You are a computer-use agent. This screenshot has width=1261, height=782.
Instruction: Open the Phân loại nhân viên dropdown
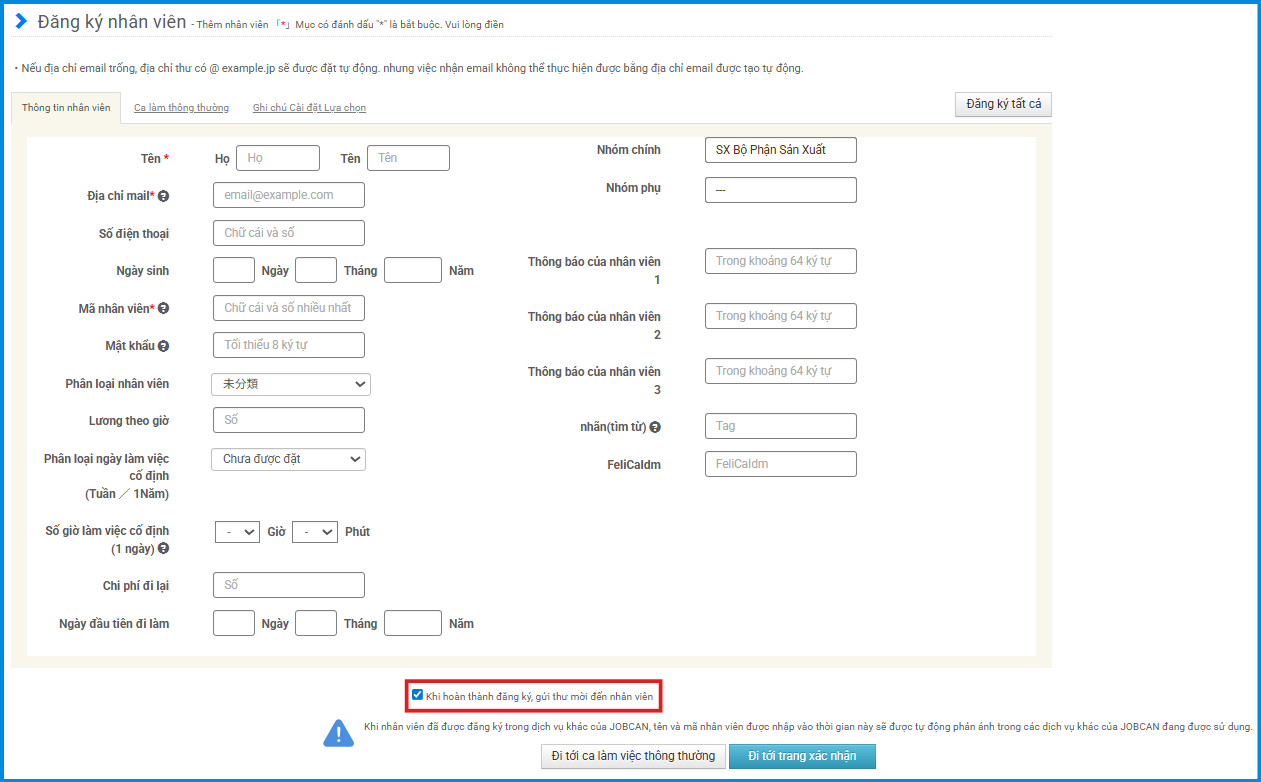pos(290,384)
